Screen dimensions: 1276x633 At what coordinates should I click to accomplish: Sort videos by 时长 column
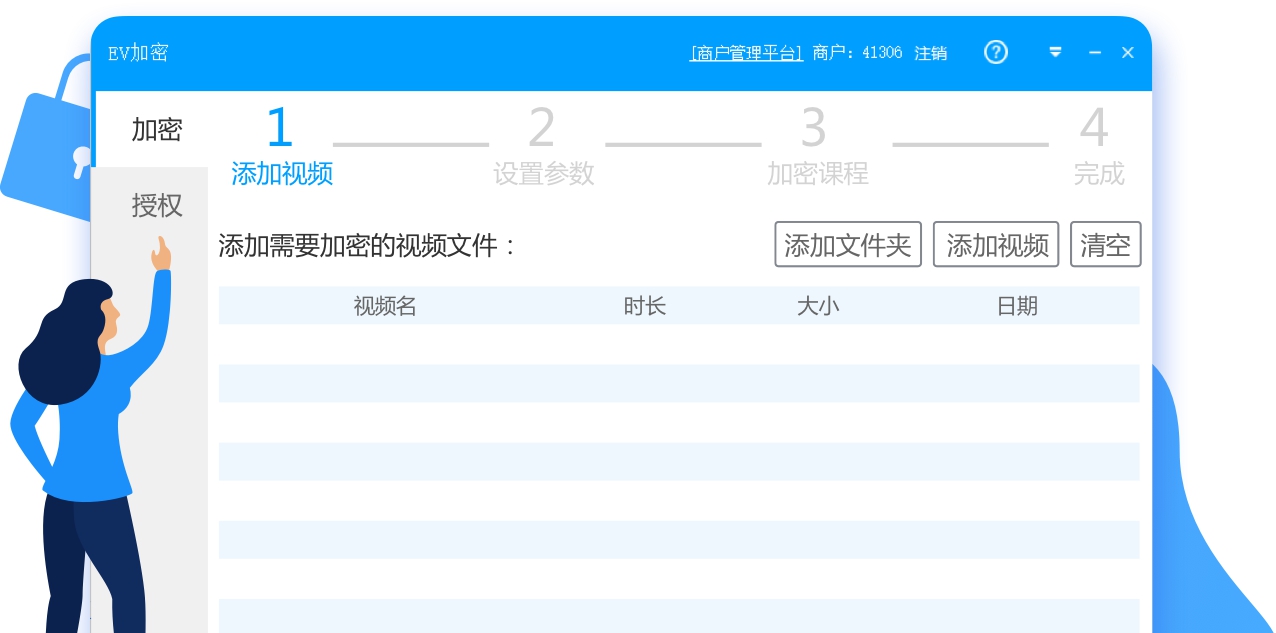(x=645, y=306)
